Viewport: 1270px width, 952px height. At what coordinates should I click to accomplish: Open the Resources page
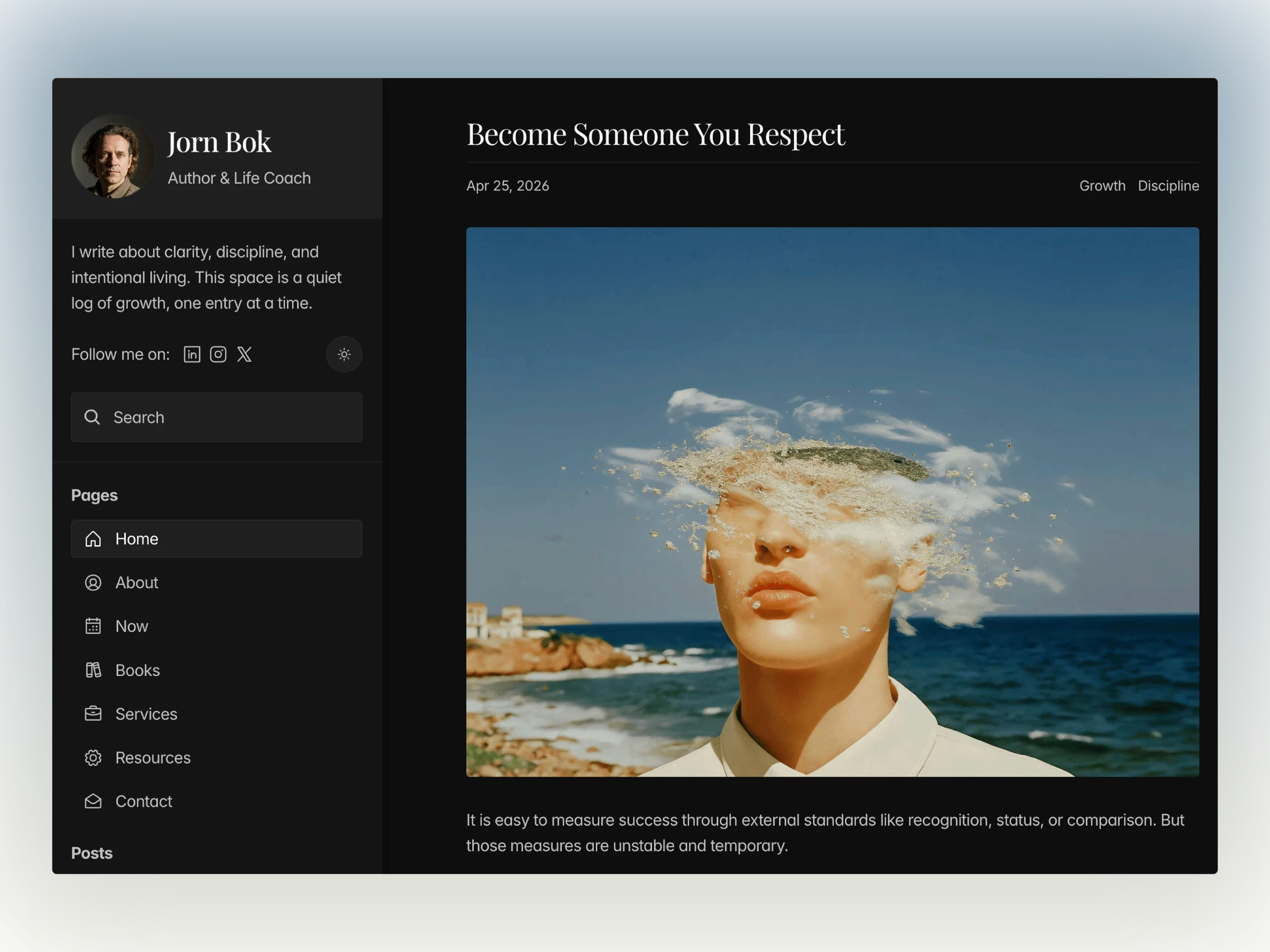click(x=216, y=758)
